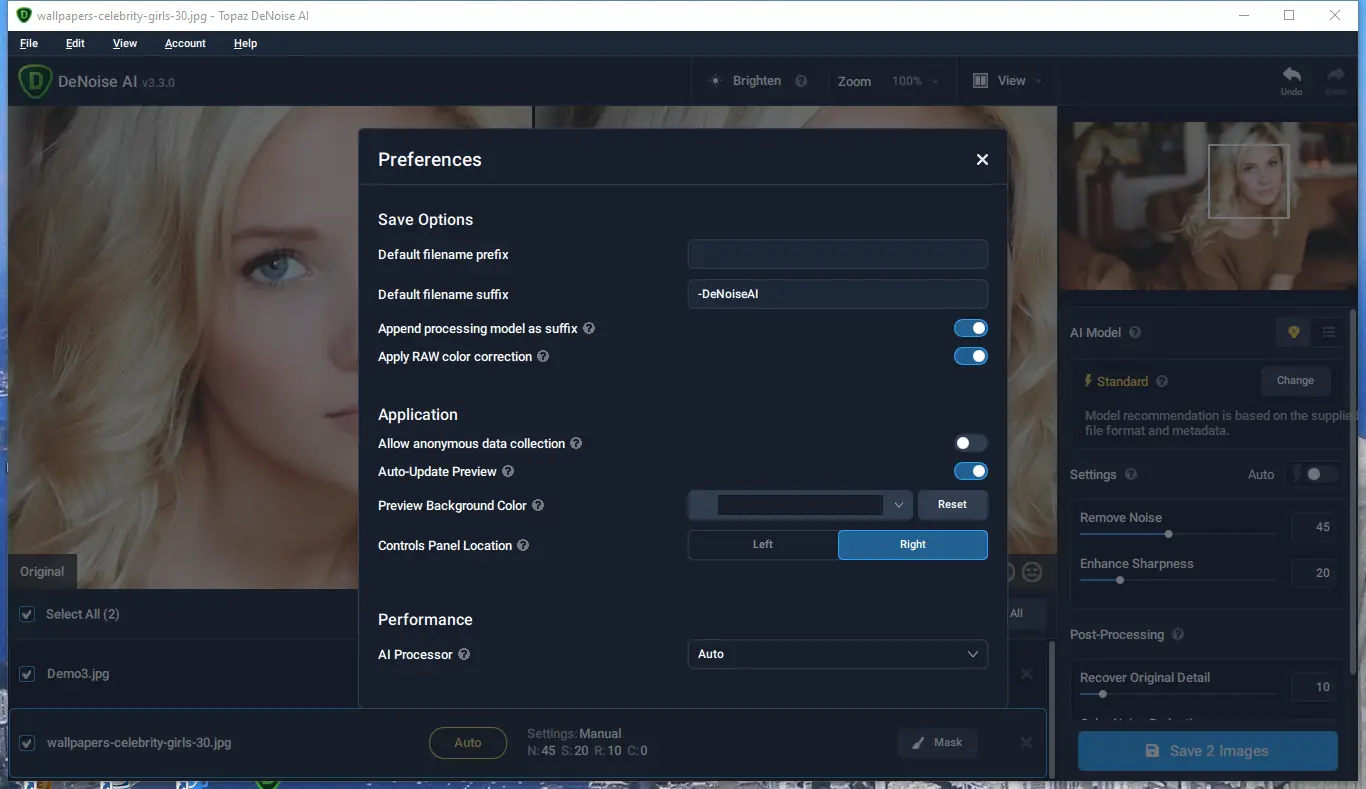Select the Original preview tab
The width and height of the screenshot is (1366, 789).
pyautogui.click(x=42, y=572)
